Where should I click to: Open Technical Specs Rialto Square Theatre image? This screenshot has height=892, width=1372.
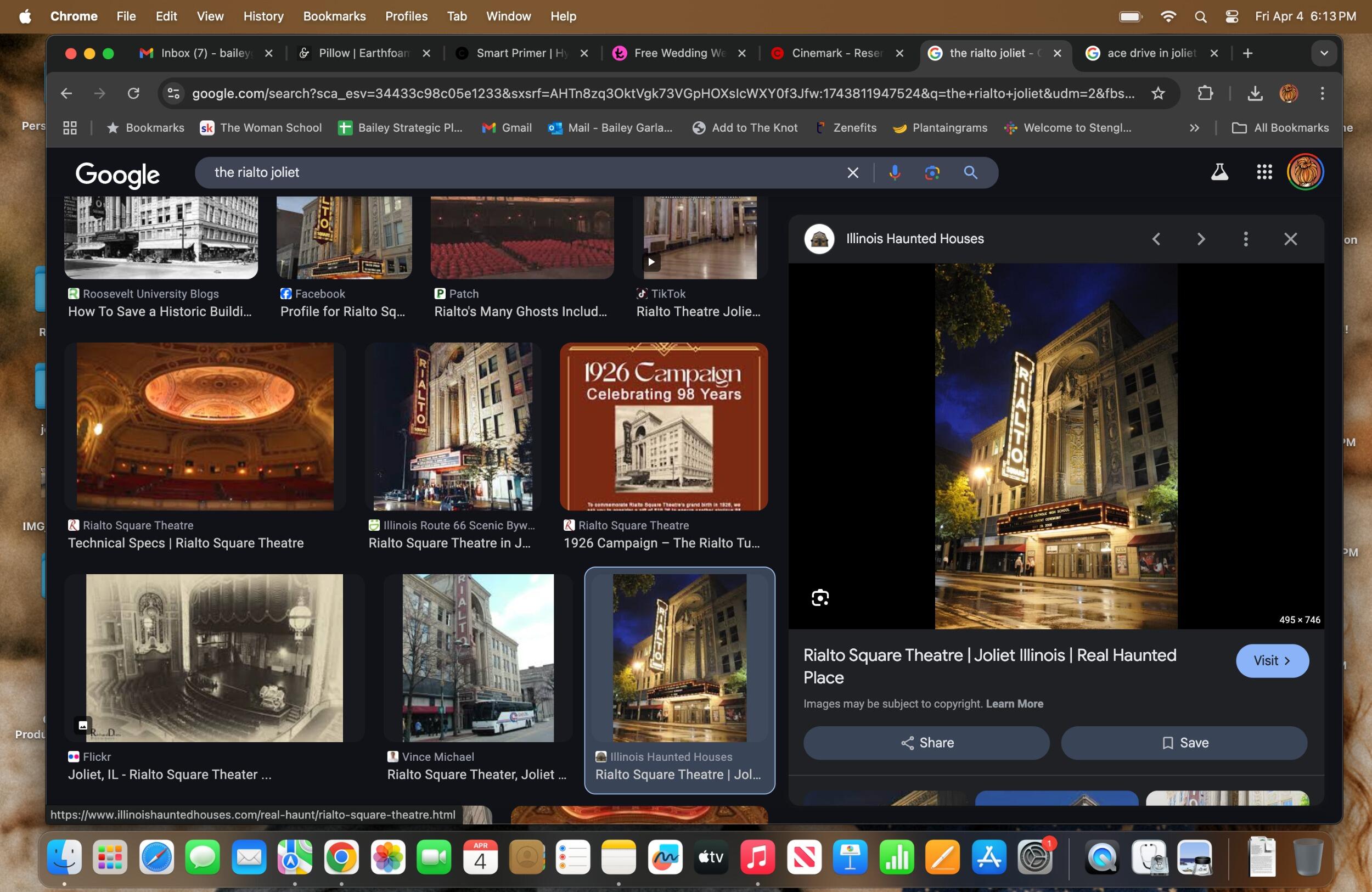pos(205,427)
